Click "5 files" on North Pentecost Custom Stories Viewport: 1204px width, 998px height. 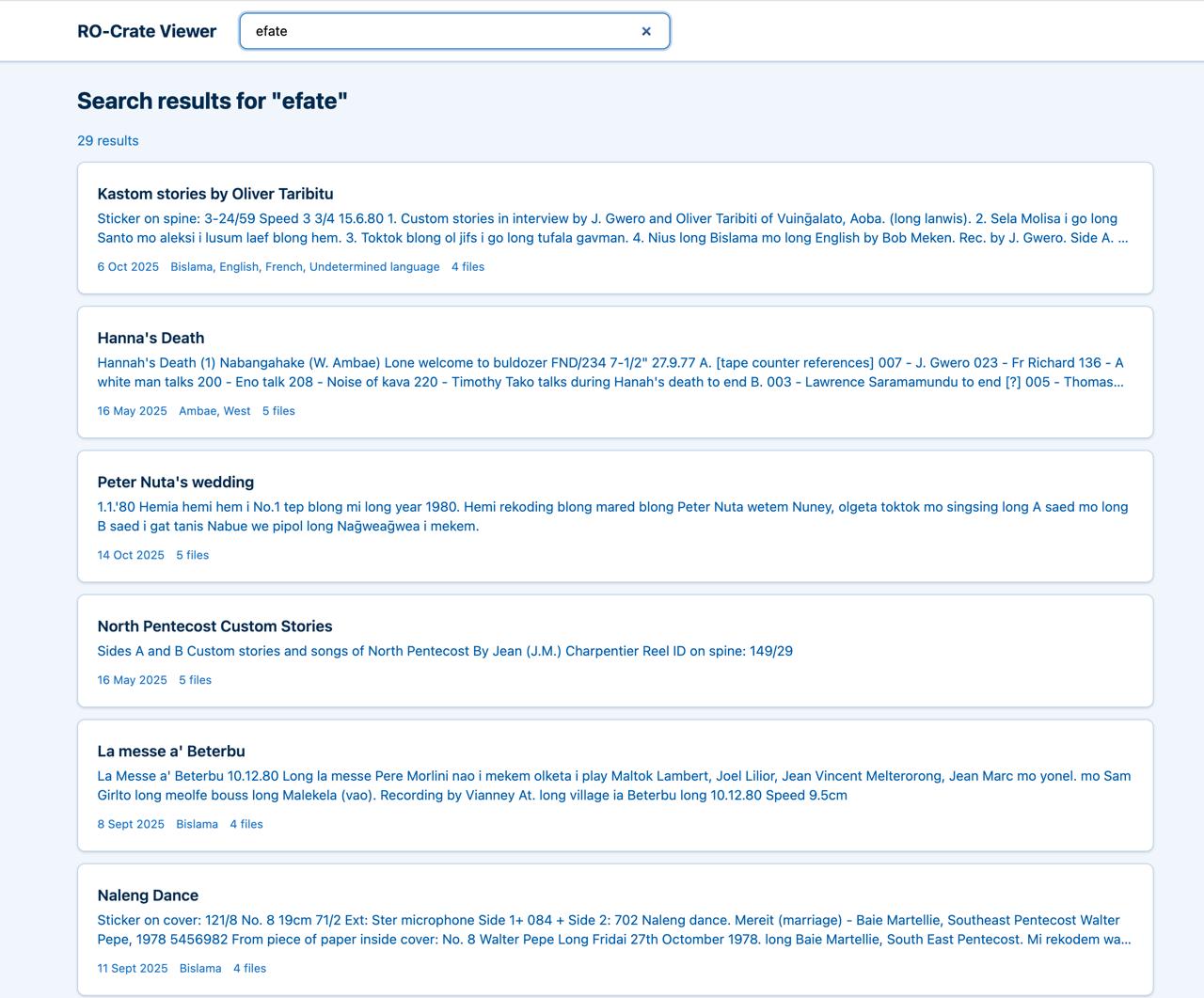pos(195,679)
